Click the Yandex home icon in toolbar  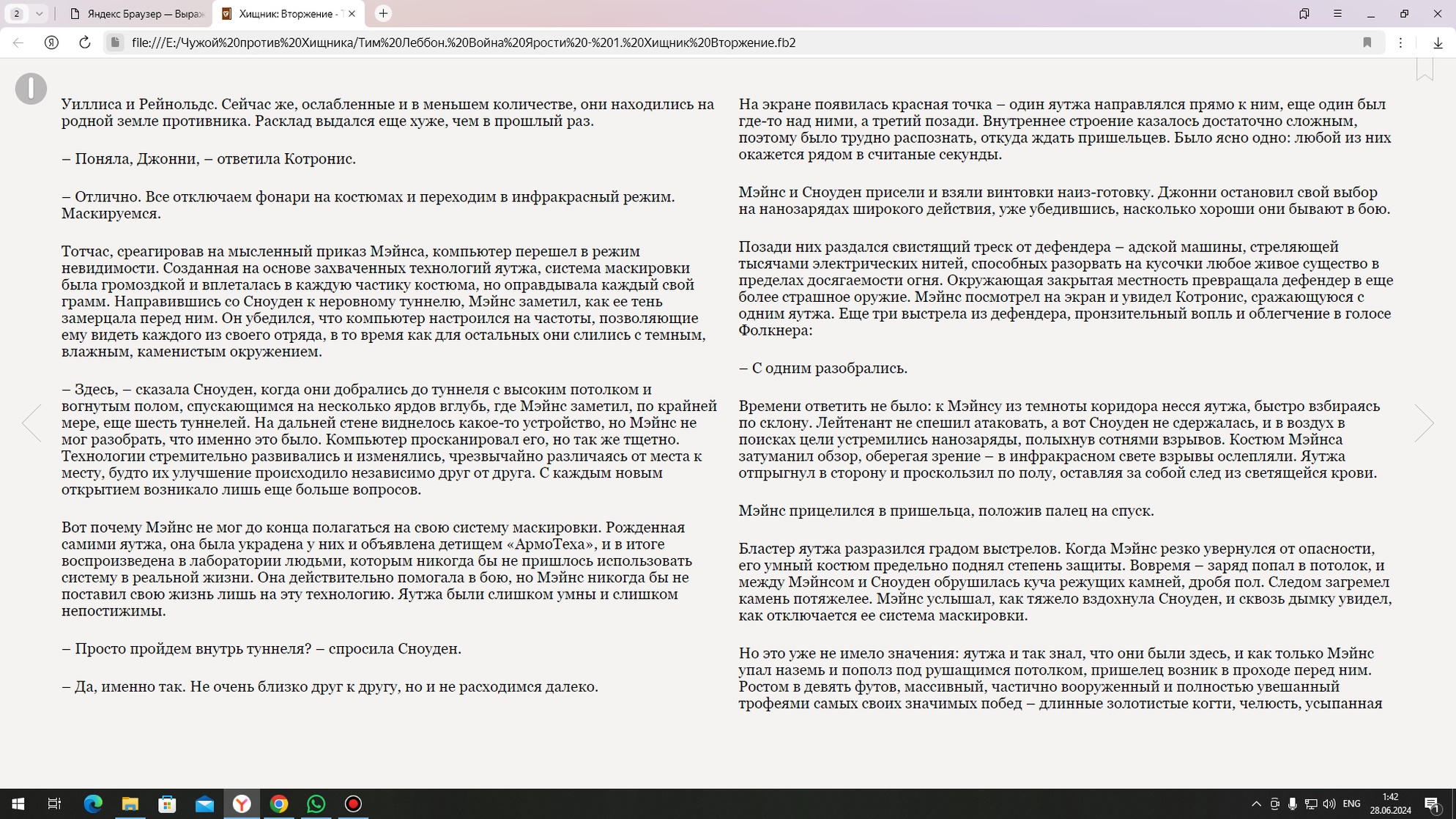(x=51, y=42)
